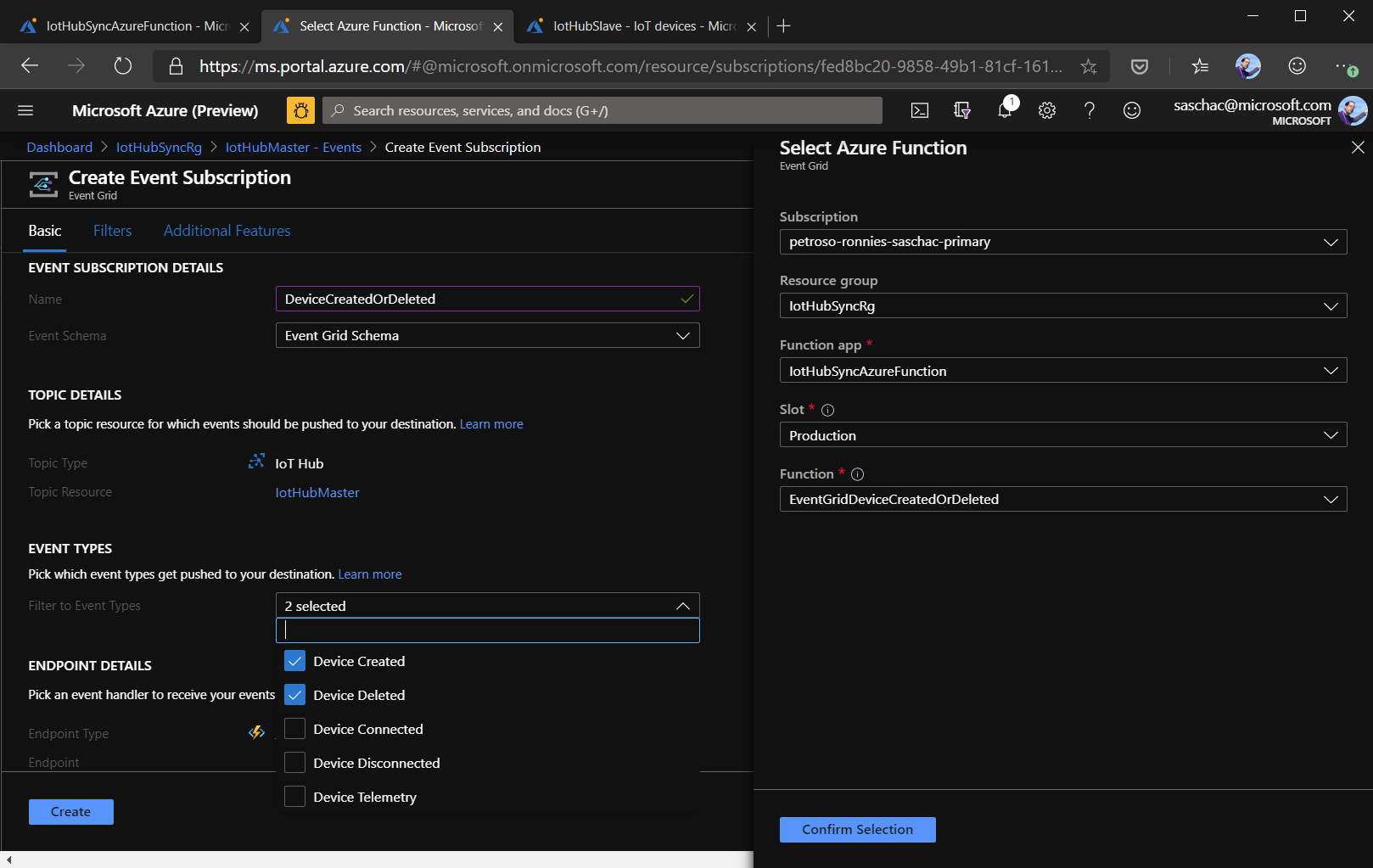Click the site padlock icon in address bar

point(176,66)
